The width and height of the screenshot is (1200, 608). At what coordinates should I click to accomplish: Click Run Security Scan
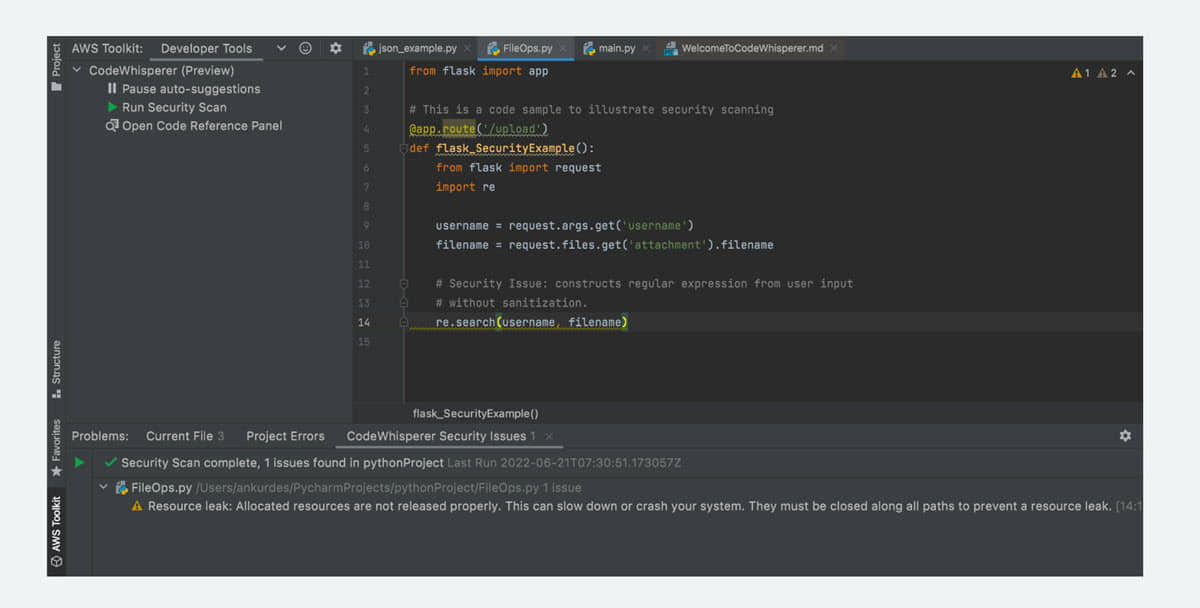point(174,107)
